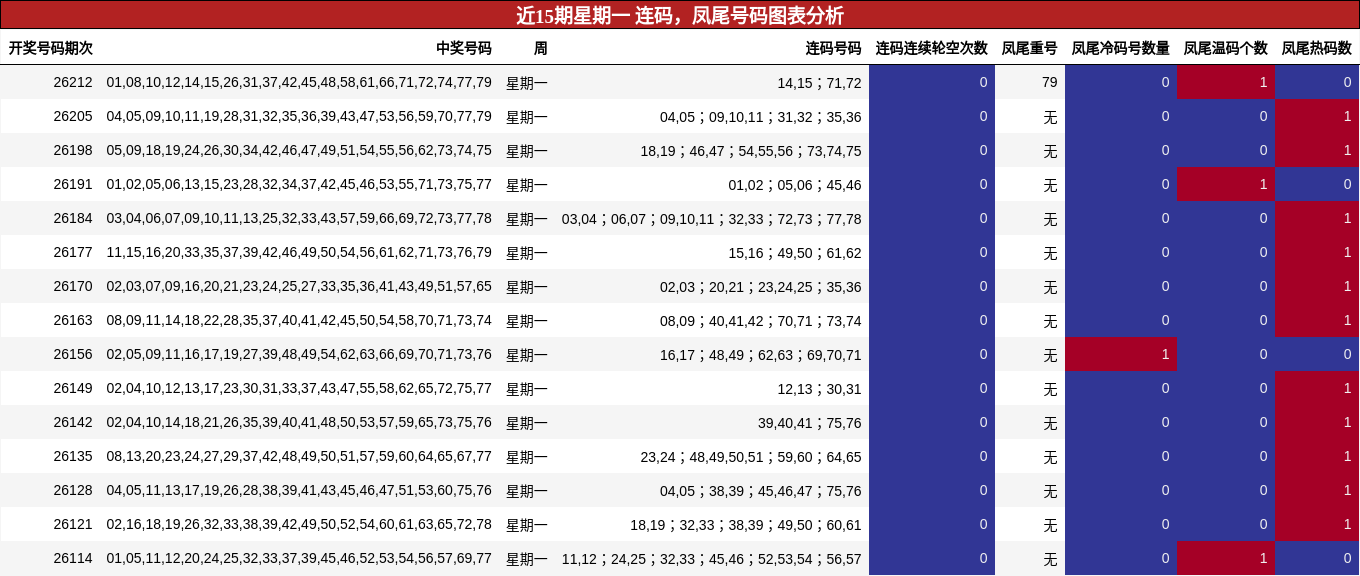1360x576 pixels.
Task: Select issue number 26114
Action: [x=73, y=558]
